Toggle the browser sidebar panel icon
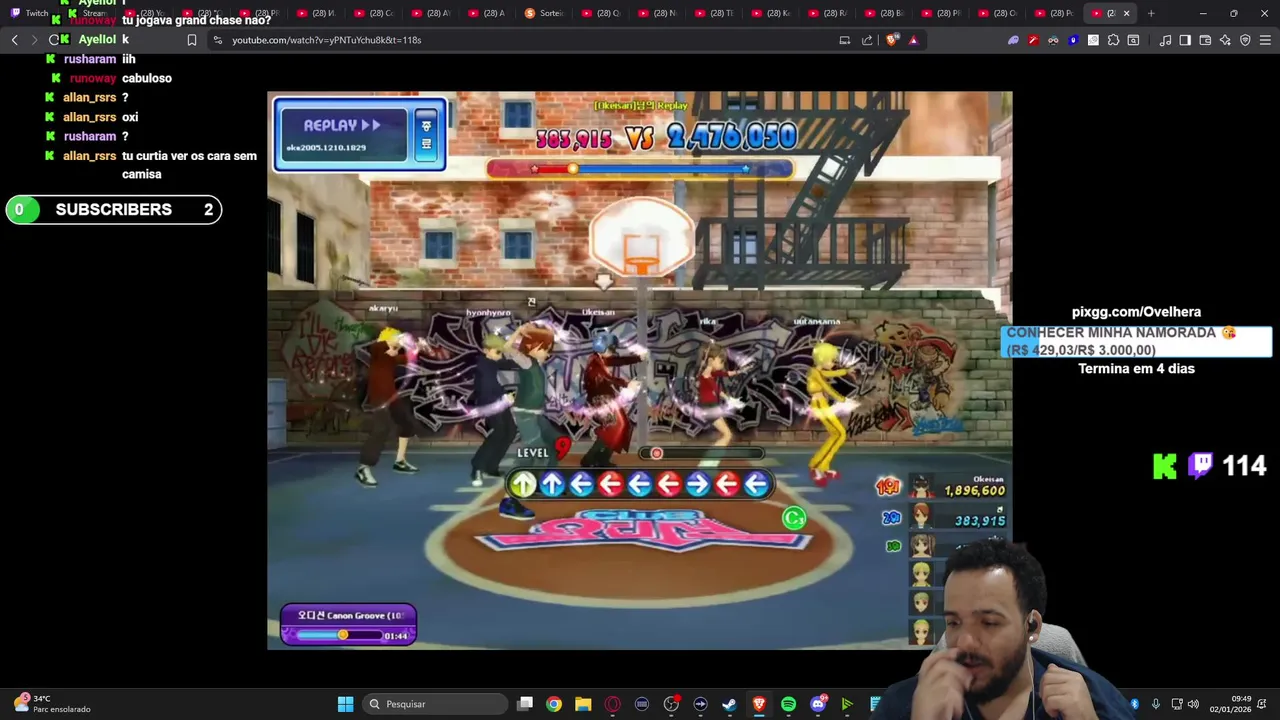The image size is (1280, 720). coord(1185,40)
